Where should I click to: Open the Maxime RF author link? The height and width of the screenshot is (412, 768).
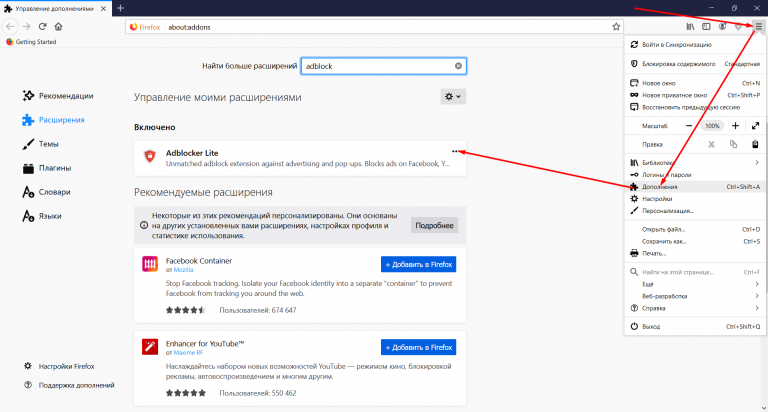coord(188,353)
